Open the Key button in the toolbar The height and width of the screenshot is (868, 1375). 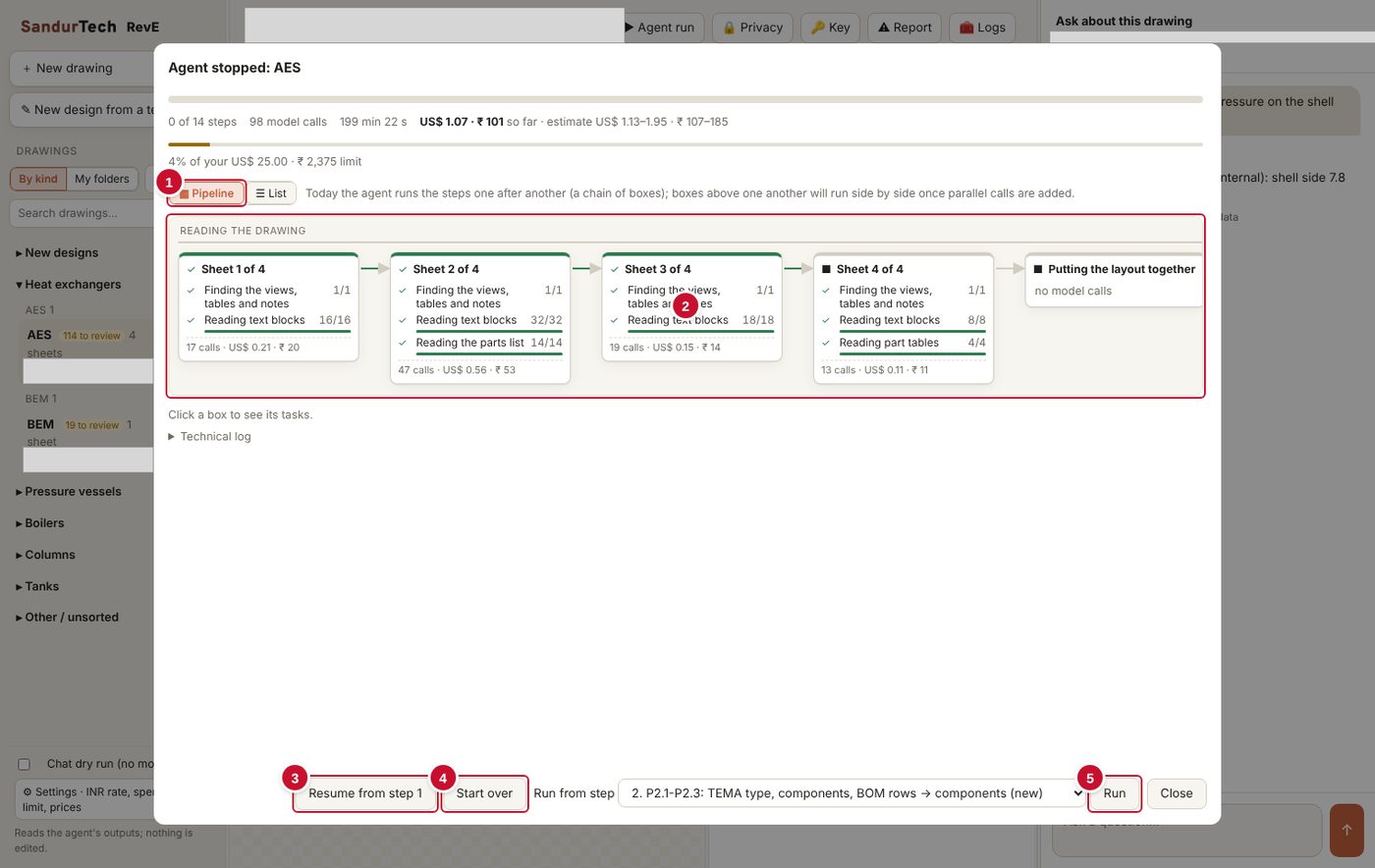[830, 27]
